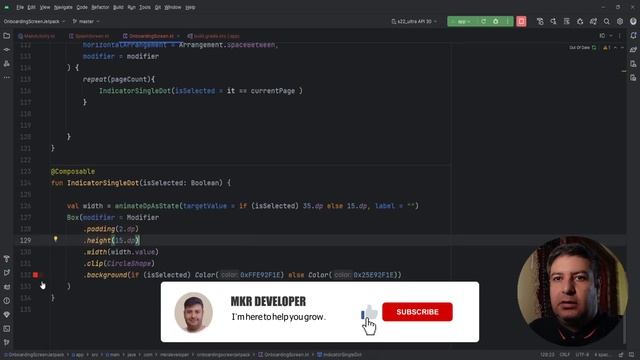Open the Refactor menu
Viewport: 640px width, 360px height.
(x=100, y=7)
